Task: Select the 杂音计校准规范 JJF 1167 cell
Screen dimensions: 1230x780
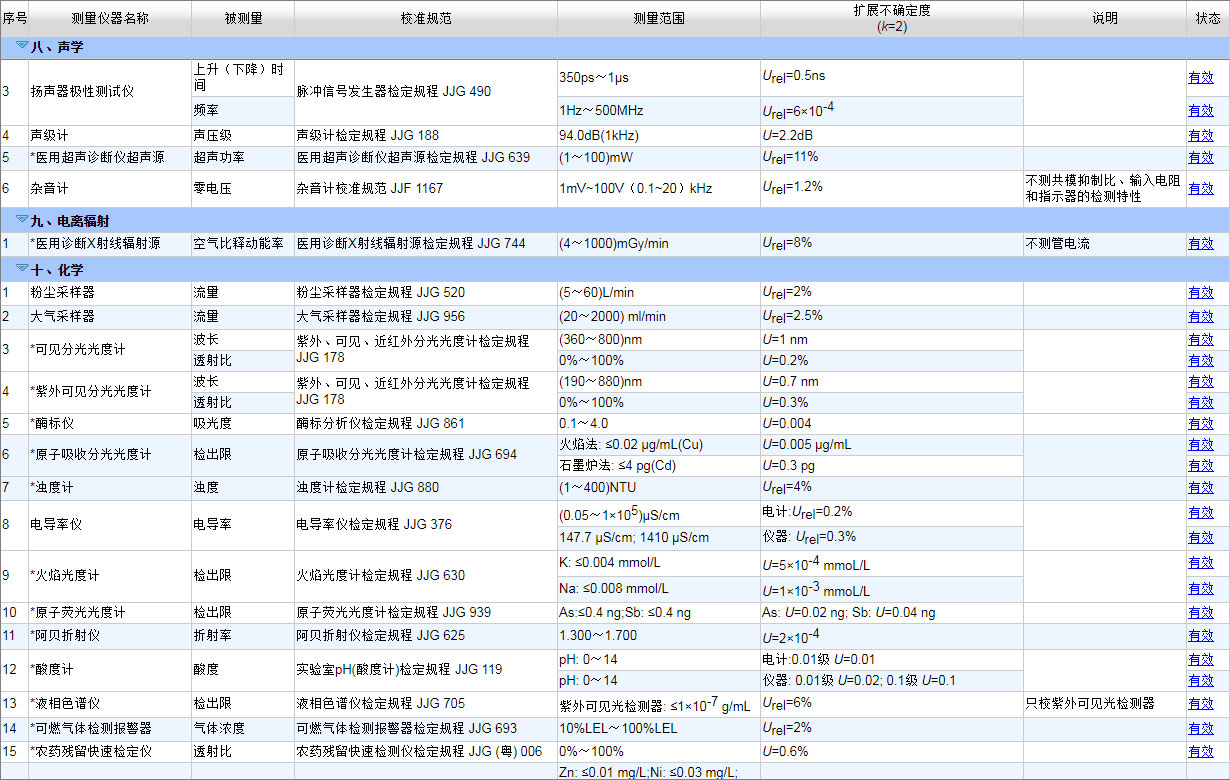Action: click(x=425, y=188)
